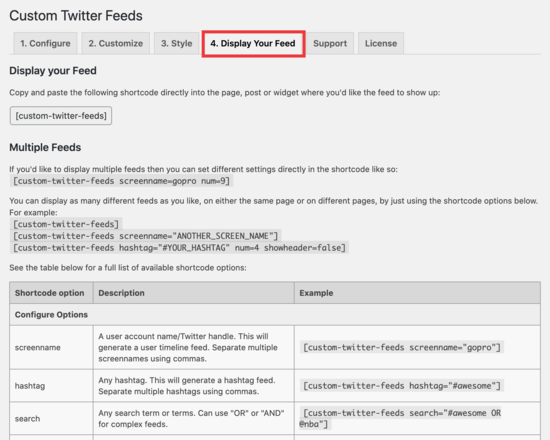Click the screenname="gopro" example code
550x440 pixels.
pos(402,347)
